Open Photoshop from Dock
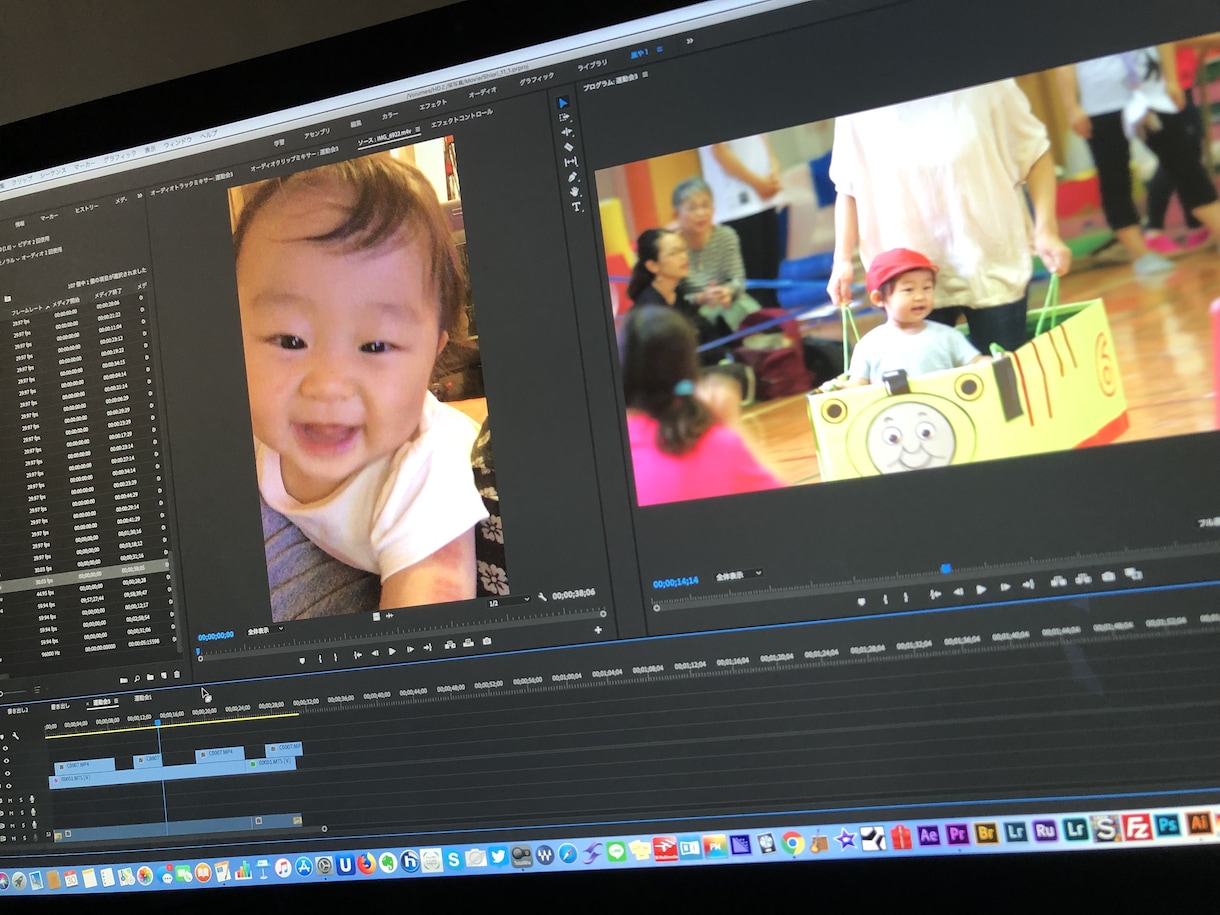 tap(1167, 825)
